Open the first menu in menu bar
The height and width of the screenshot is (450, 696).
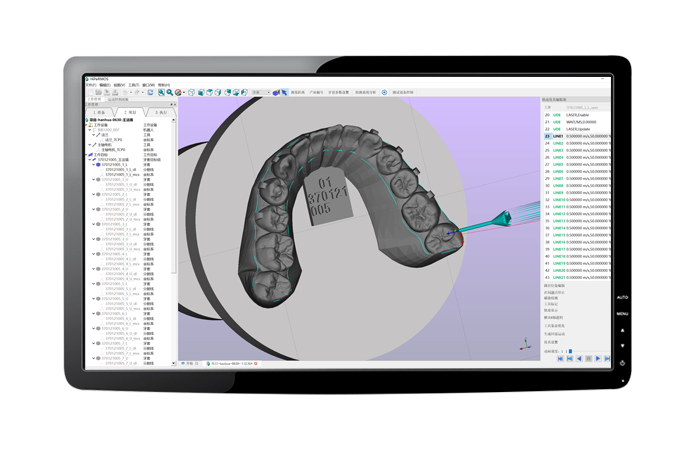[90, 84]
